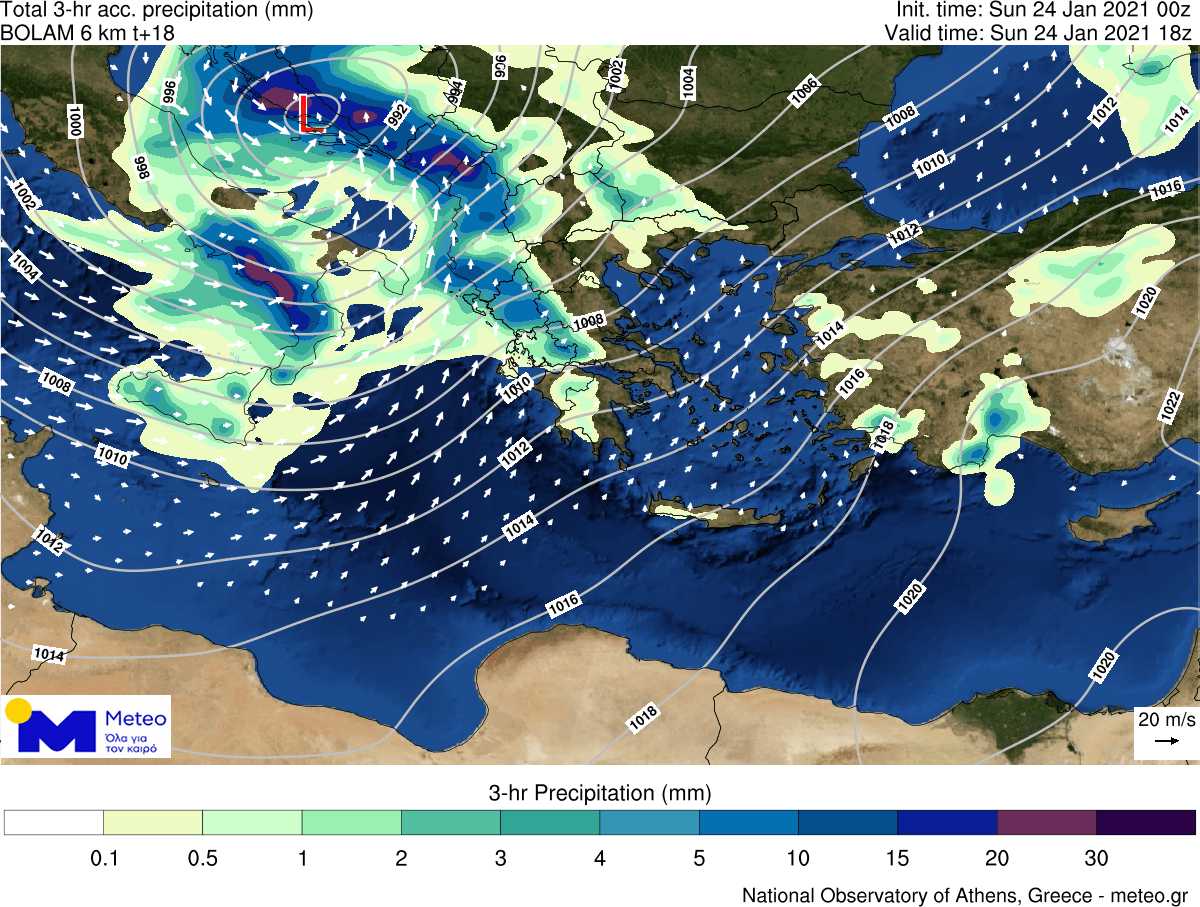Screen dimensions: 1200x907
Task: Click the 'Total 3-hr acc. precipitation (mm)' title
Action: 157,11
